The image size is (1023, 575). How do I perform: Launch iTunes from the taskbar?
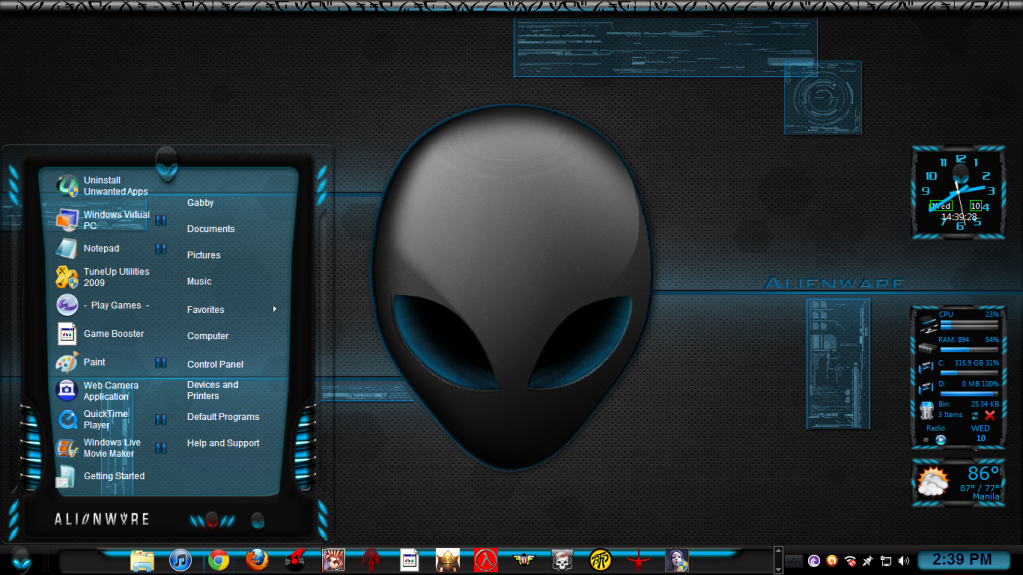(x=180, y=561)
